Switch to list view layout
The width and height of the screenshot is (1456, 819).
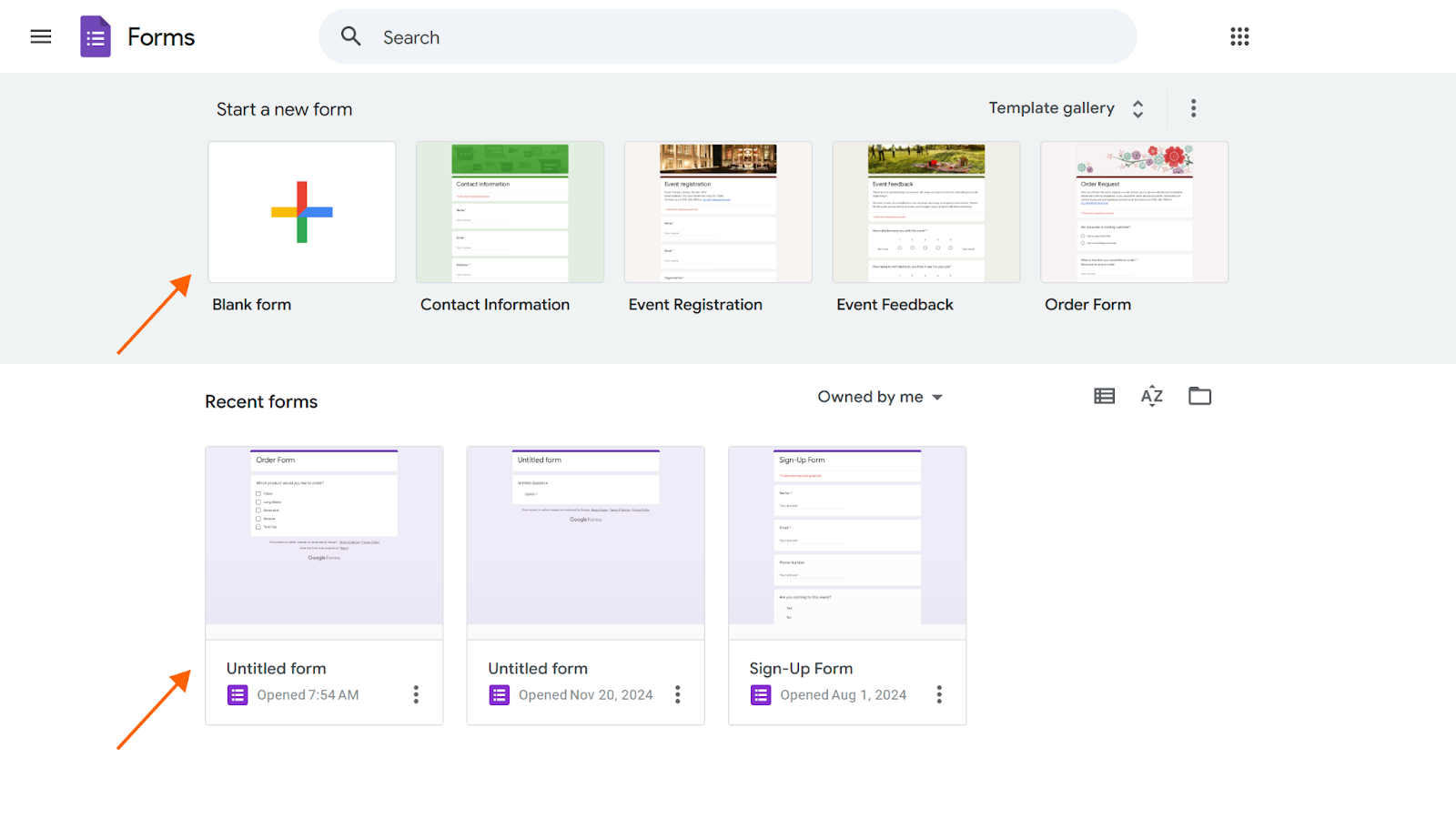point(1104,396)
